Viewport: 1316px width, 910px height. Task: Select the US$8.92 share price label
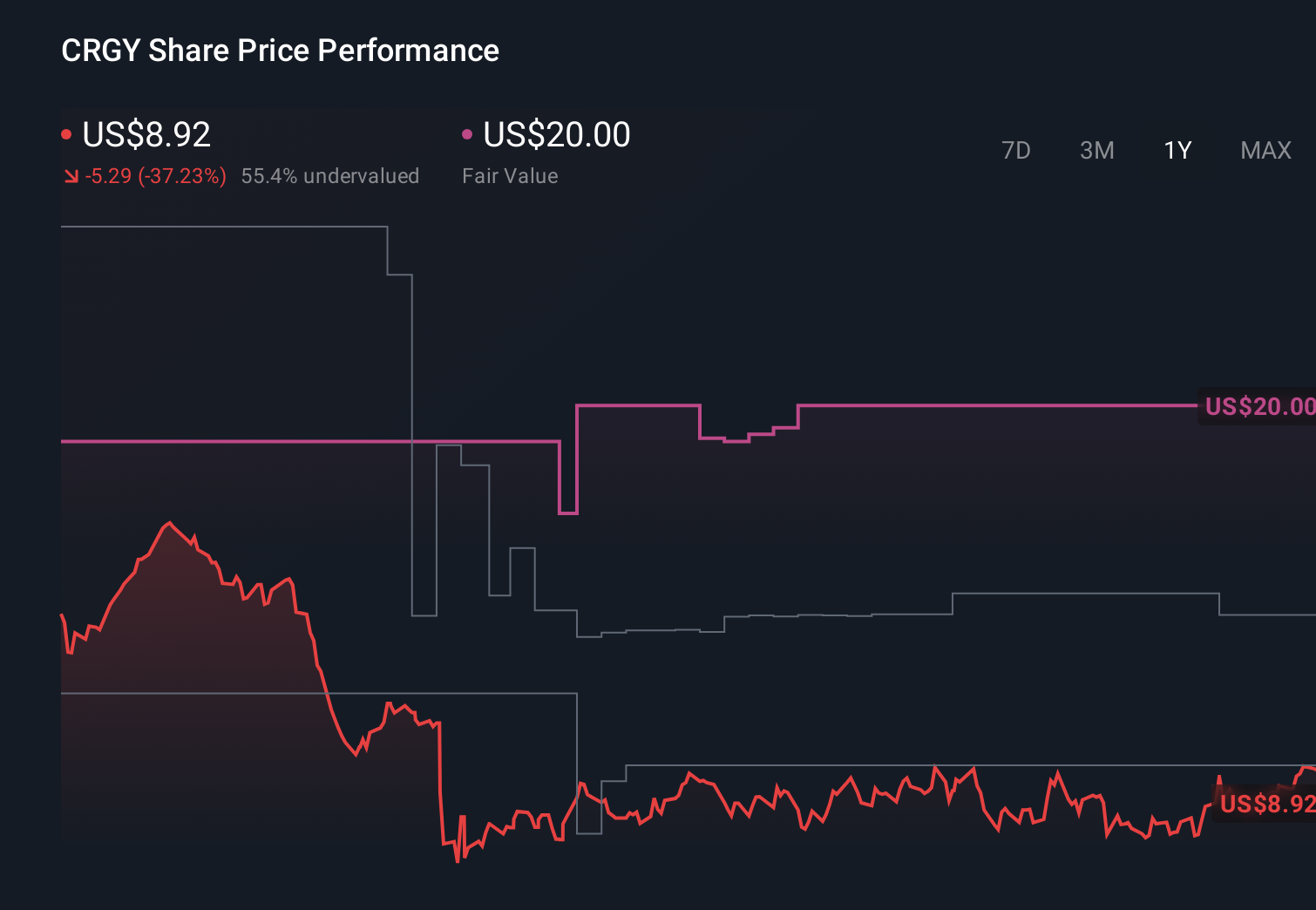click(x=145, y=135)
